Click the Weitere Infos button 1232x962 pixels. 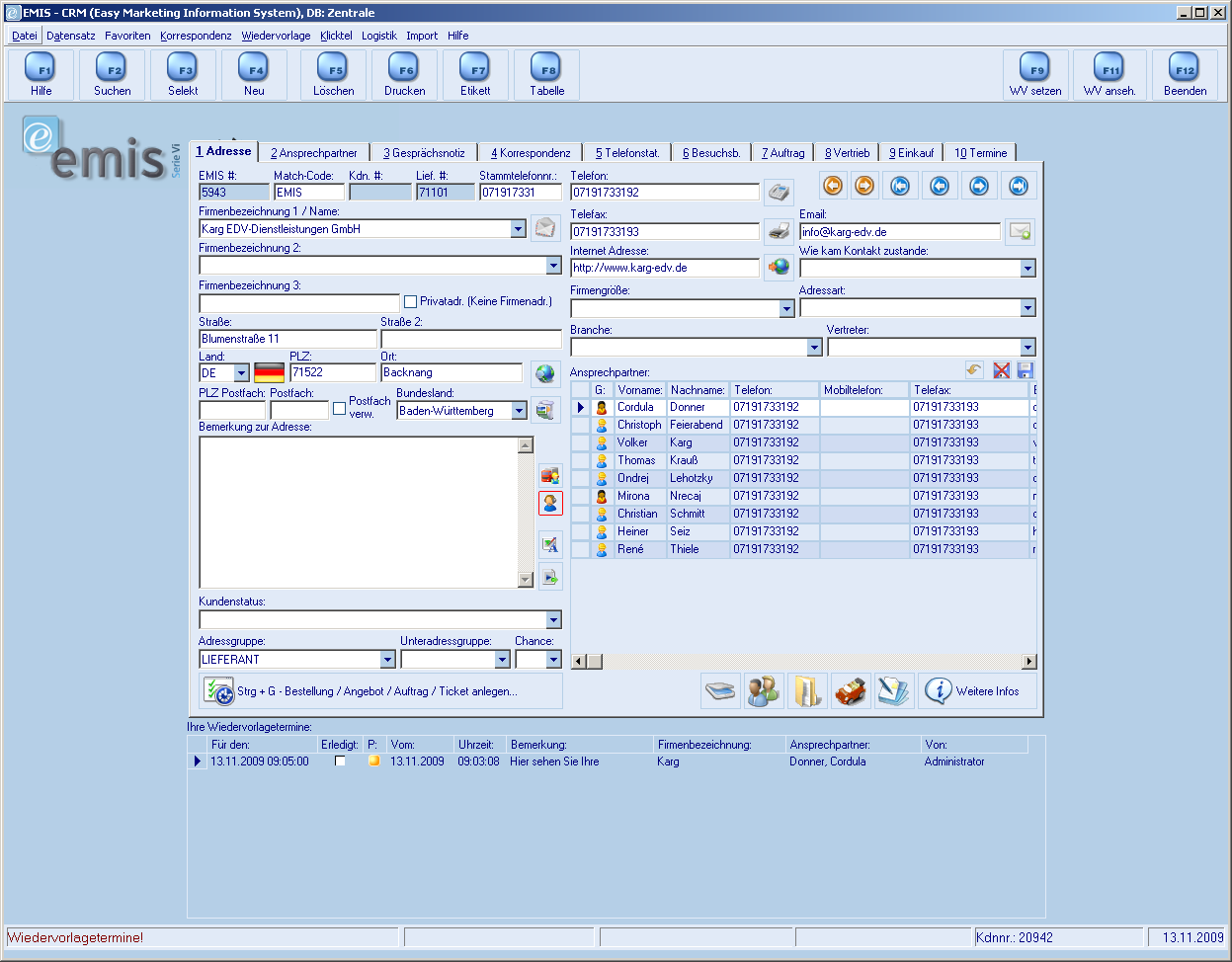[x=977, y=691]
